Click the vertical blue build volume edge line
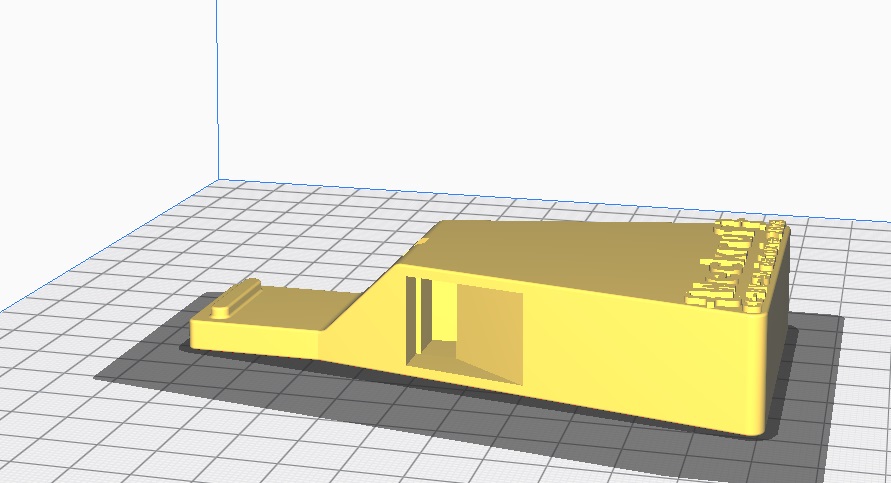 217,90
